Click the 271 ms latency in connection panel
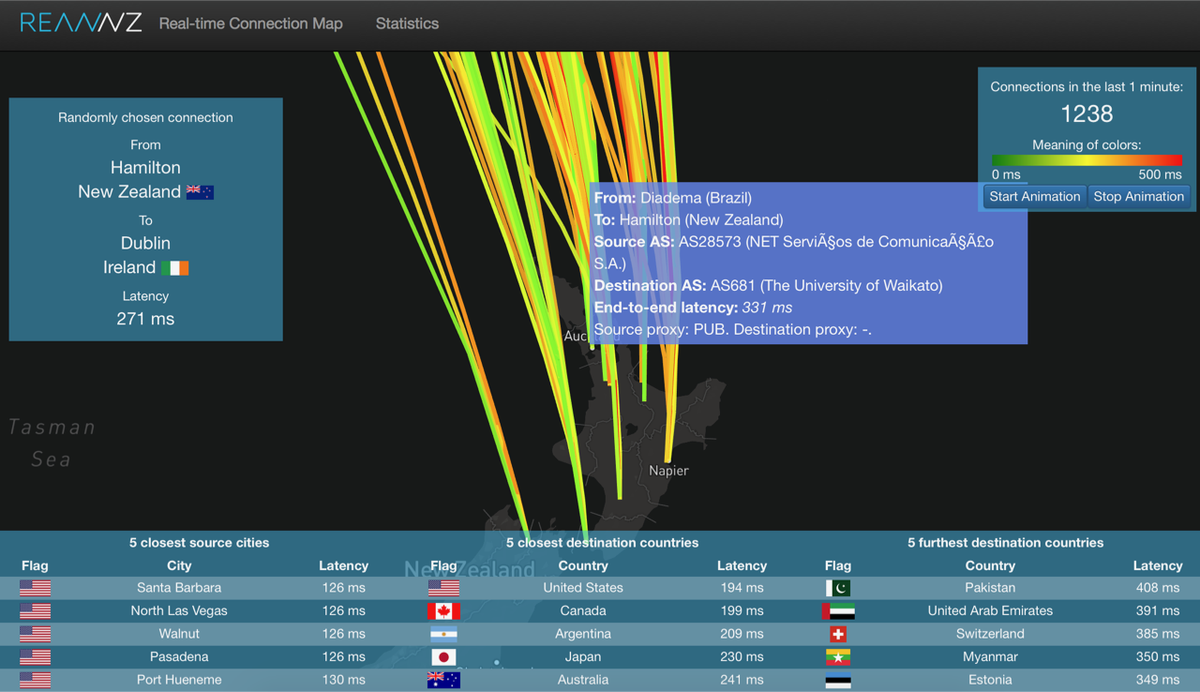 pyautogui.click(x=146, y=319)
